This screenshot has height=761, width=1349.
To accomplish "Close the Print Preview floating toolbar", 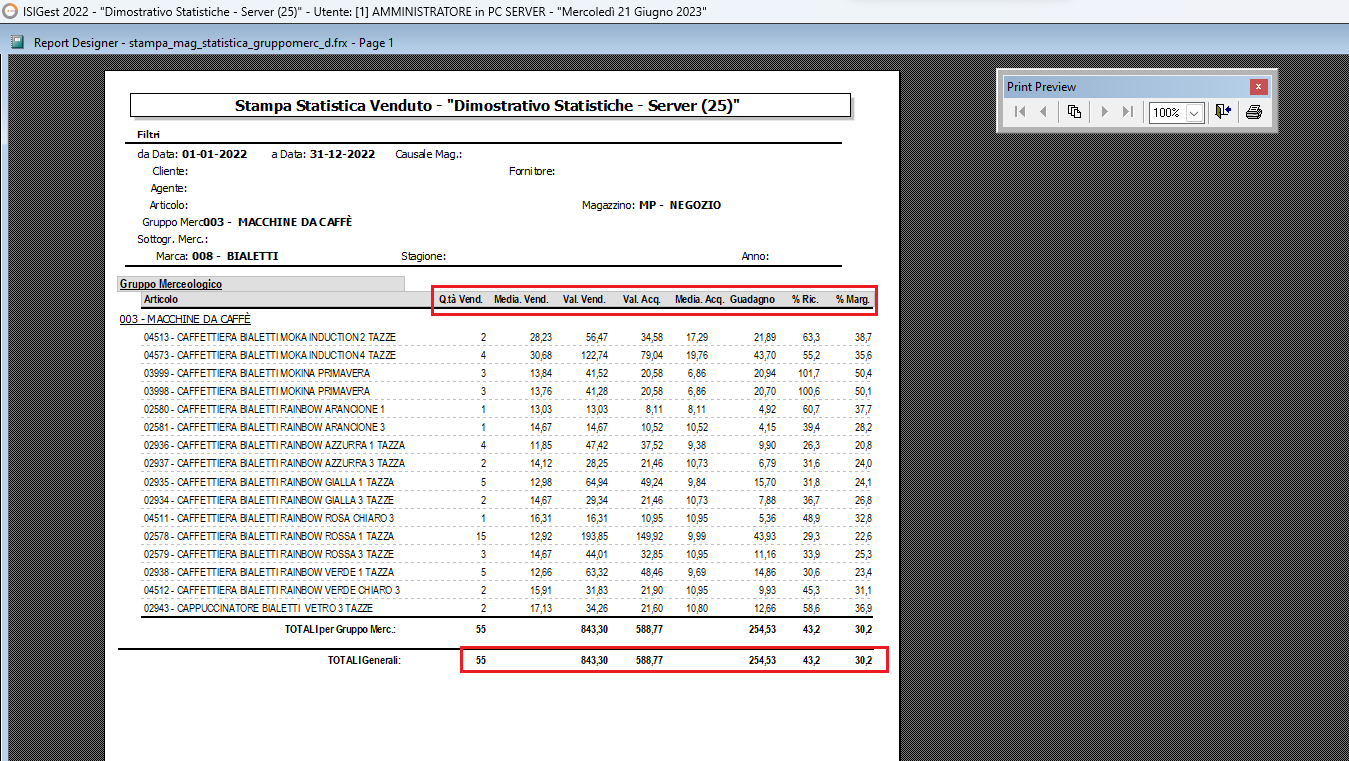I will [x=1258, y=87].
